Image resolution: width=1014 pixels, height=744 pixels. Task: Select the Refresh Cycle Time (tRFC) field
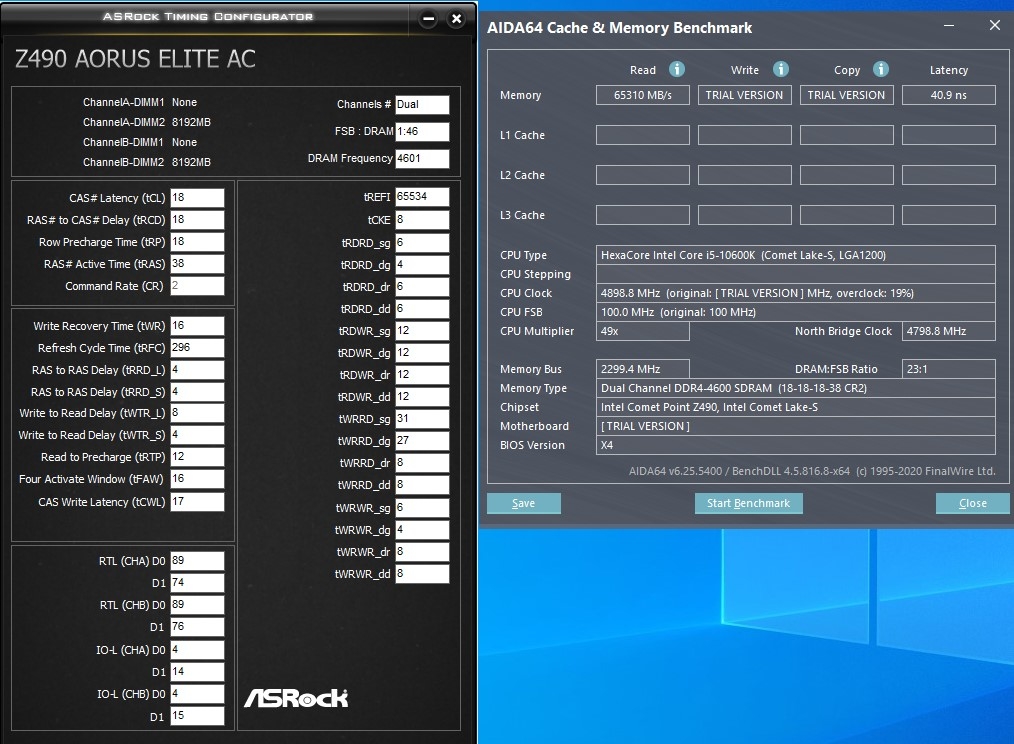(x=197, y=348)
